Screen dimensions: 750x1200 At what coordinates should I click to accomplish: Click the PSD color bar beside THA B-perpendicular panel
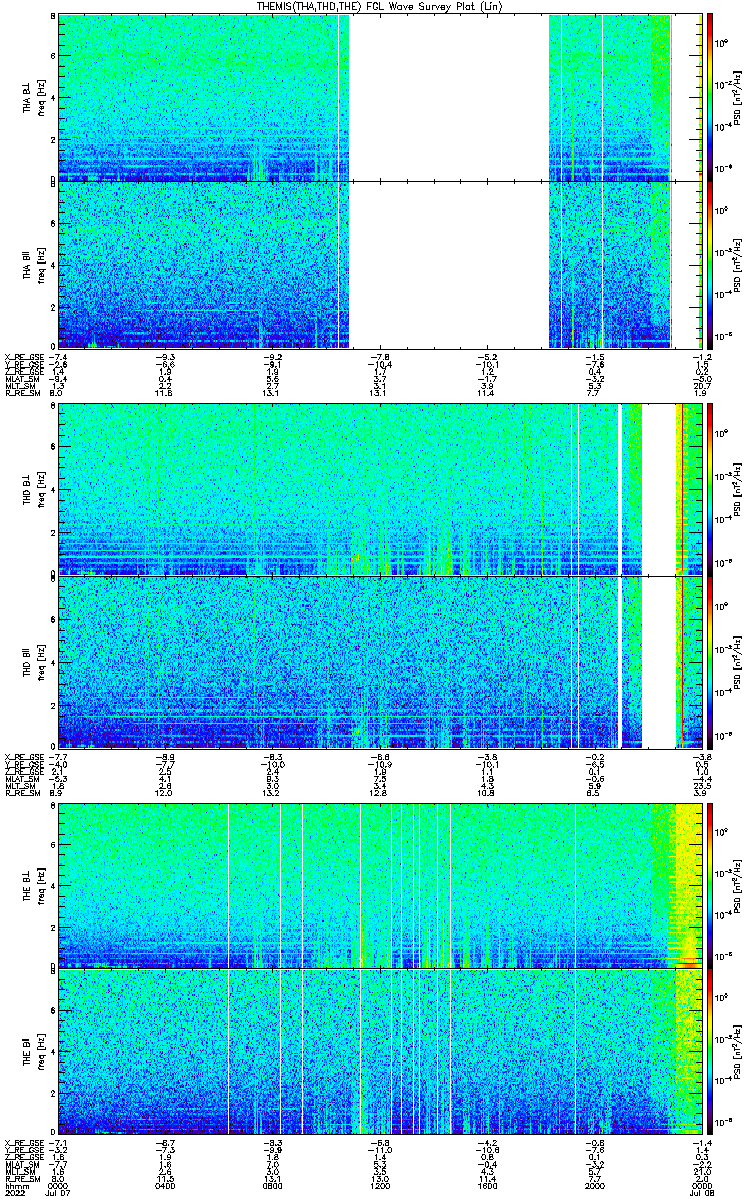coord(710,97)
